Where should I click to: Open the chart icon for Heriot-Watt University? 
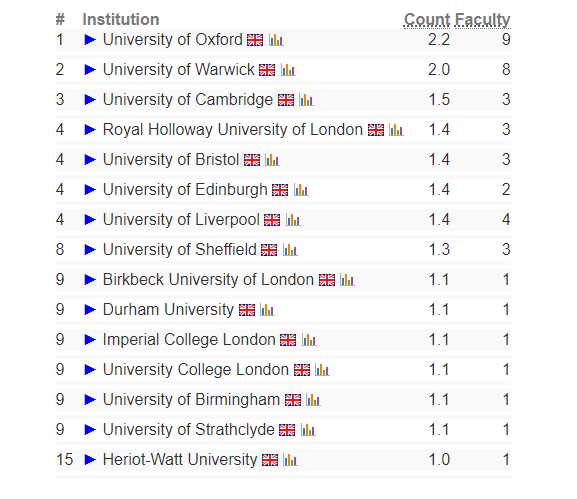[290, 460]
